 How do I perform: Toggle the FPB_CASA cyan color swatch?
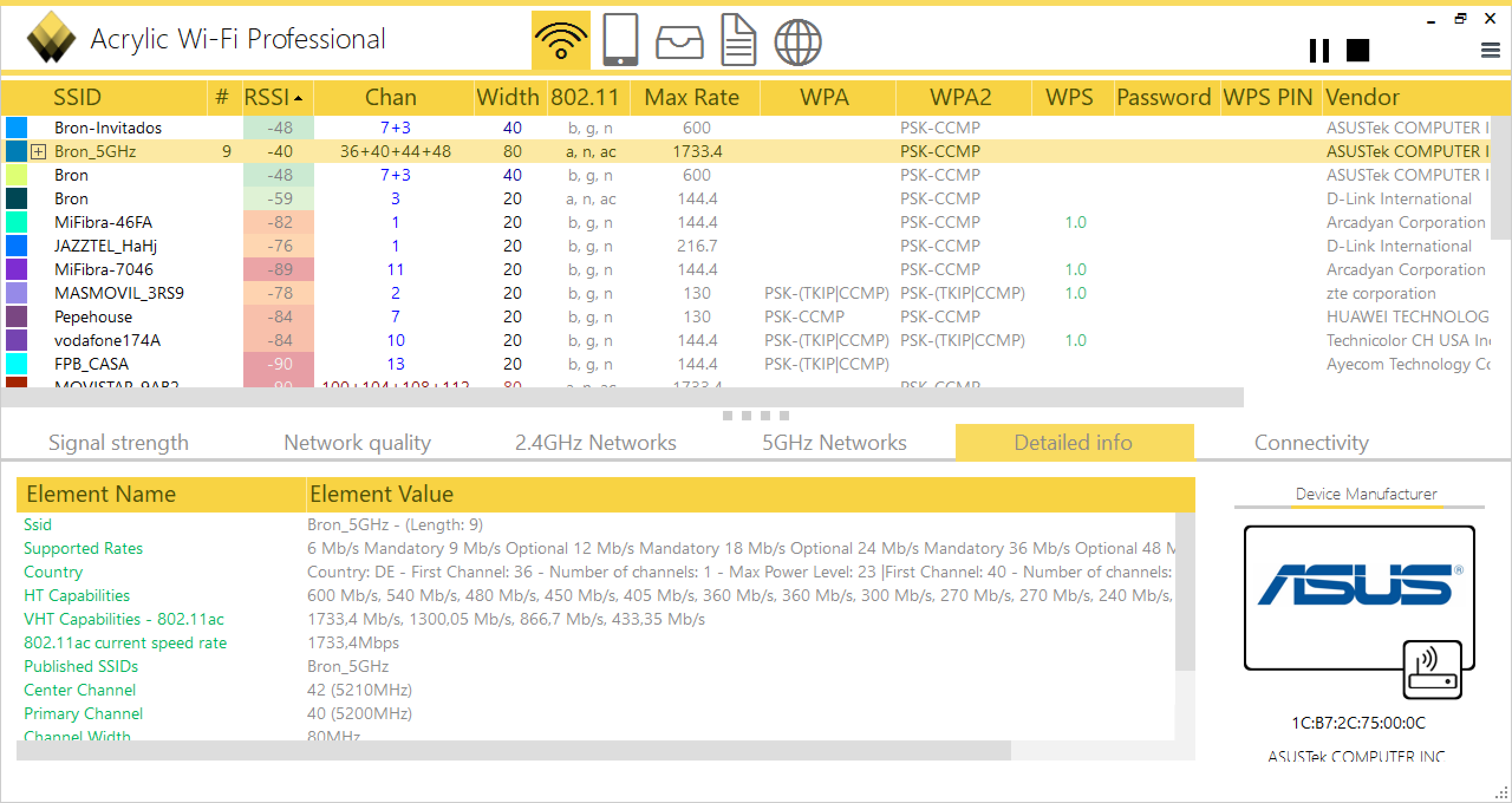tap(17, 364)
